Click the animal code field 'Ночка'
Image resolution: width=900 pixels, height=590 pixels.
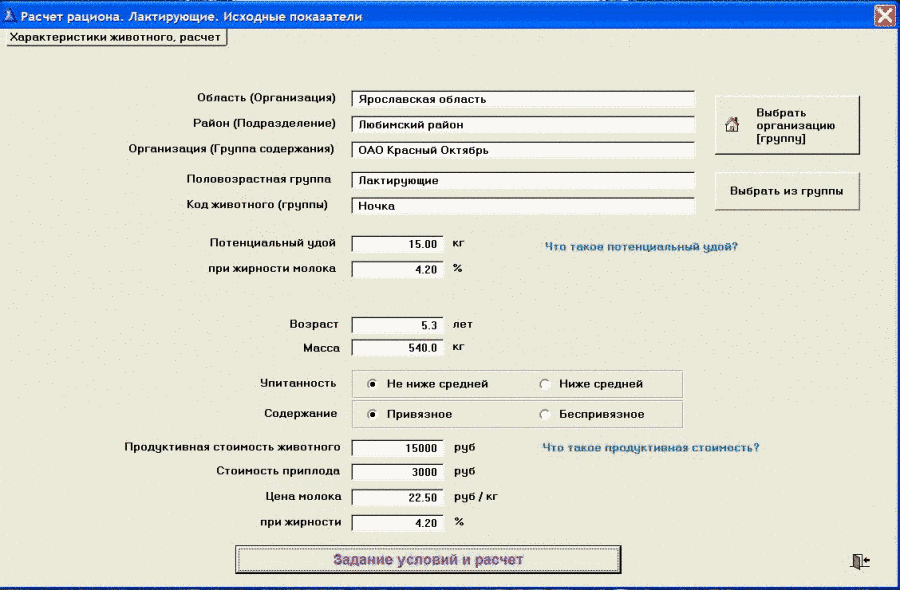523,206
